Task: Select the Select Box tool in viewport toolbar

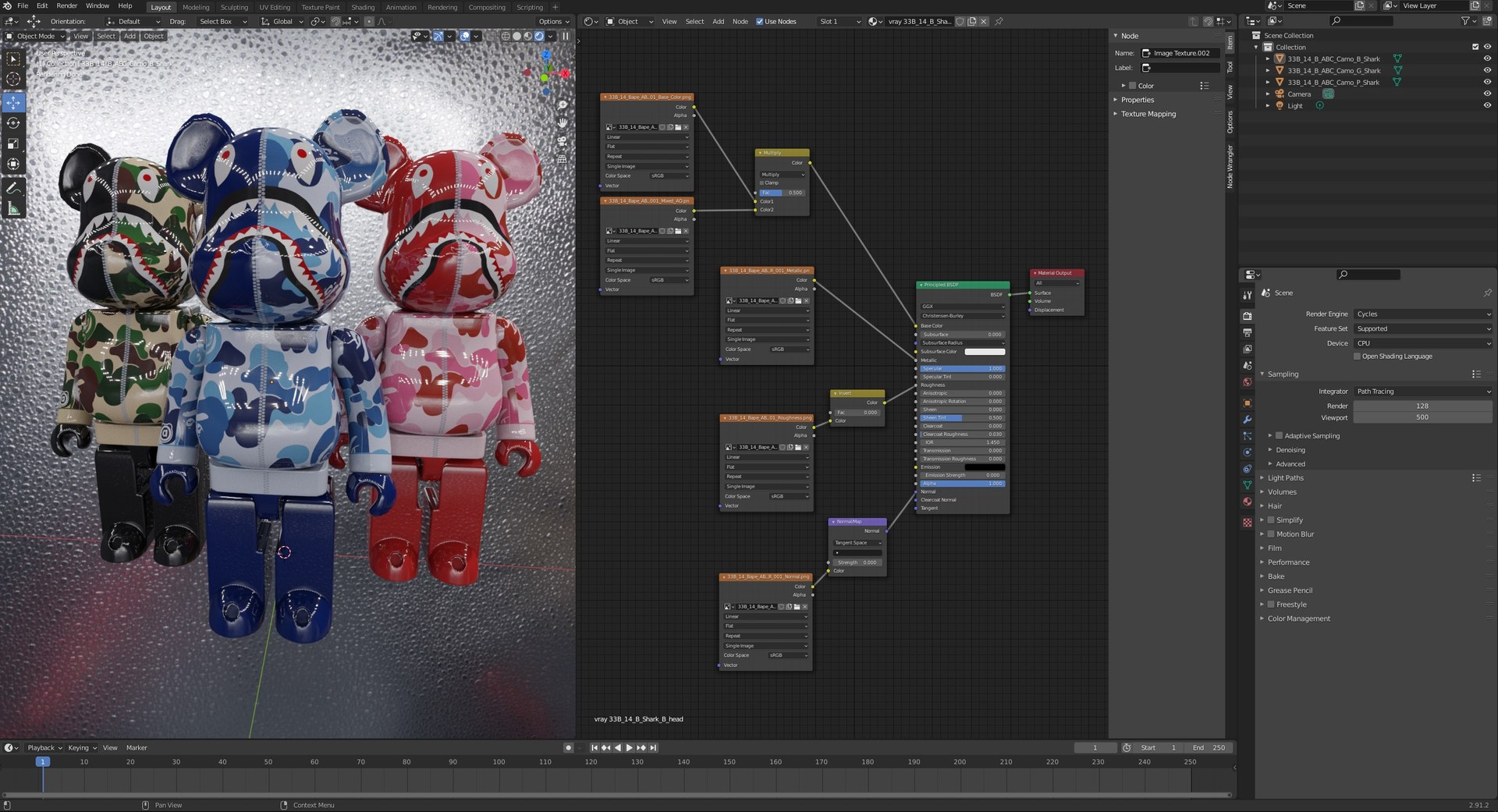Action: coord(13,59)
